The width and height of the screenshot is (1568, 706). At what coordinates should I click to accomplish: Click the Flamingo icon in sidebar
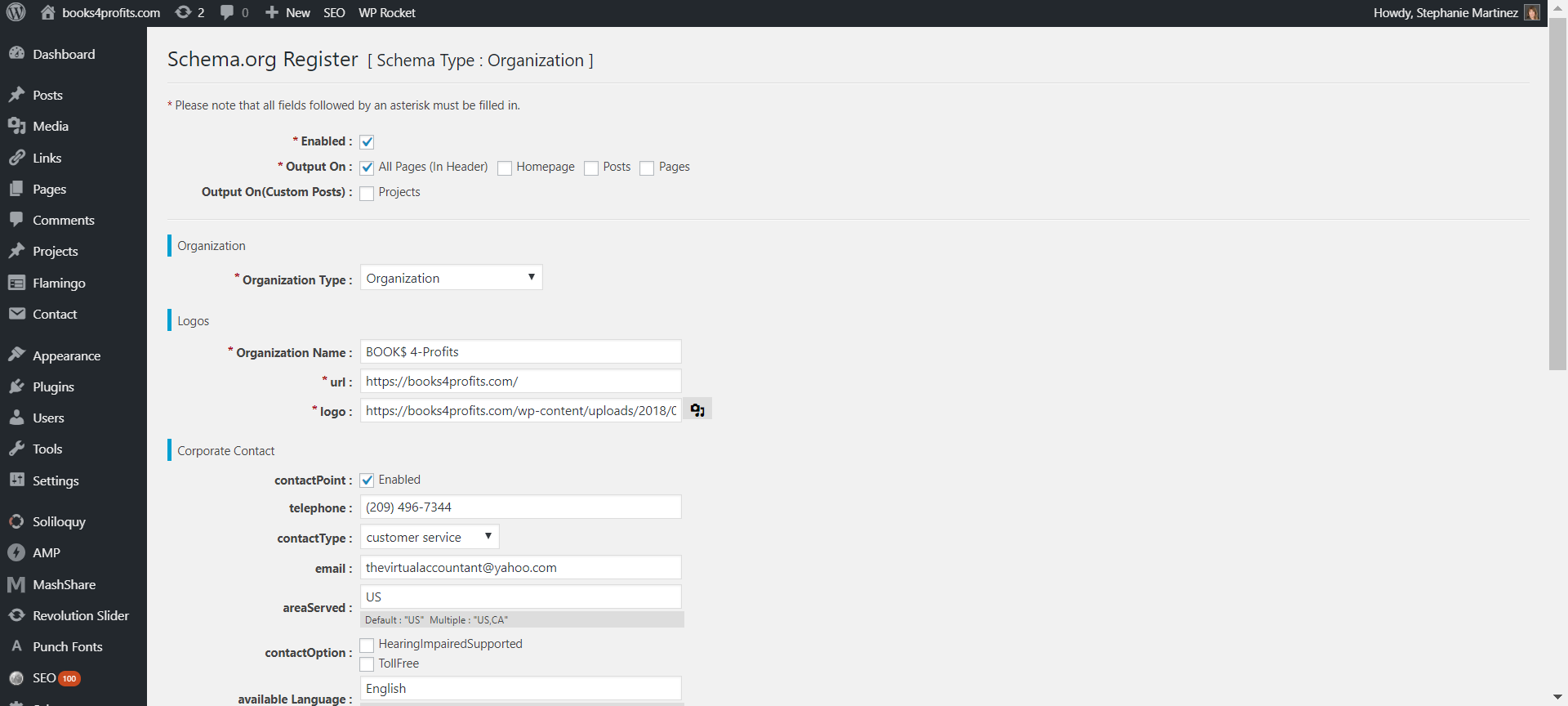[16, 283]
